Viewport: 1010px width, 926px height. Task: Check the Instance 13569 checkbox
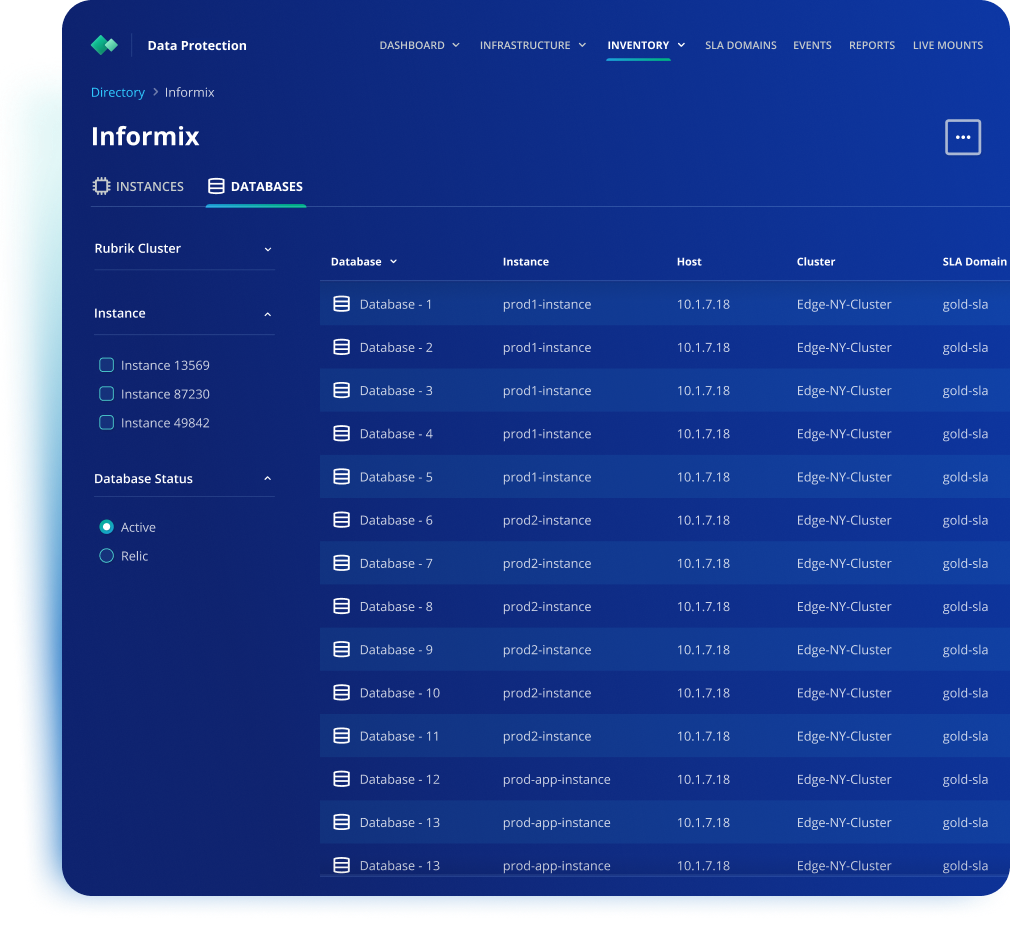click(x=106, y=364)
